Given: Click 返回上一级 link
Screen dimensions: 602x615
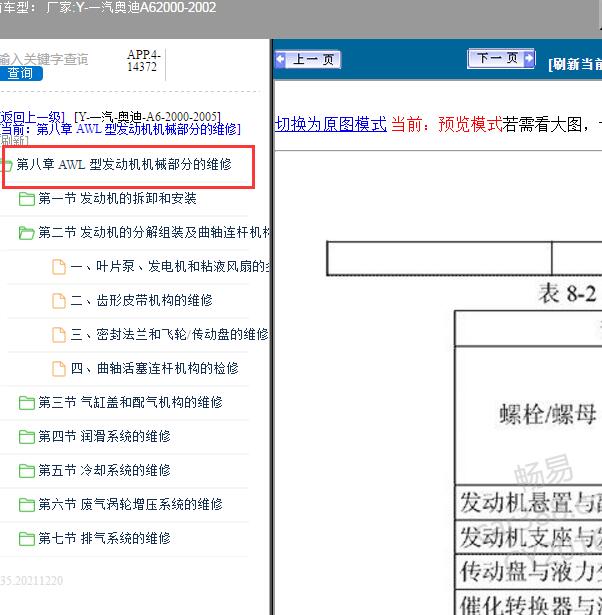Looking at the screenshot, I should pos(32,117).
